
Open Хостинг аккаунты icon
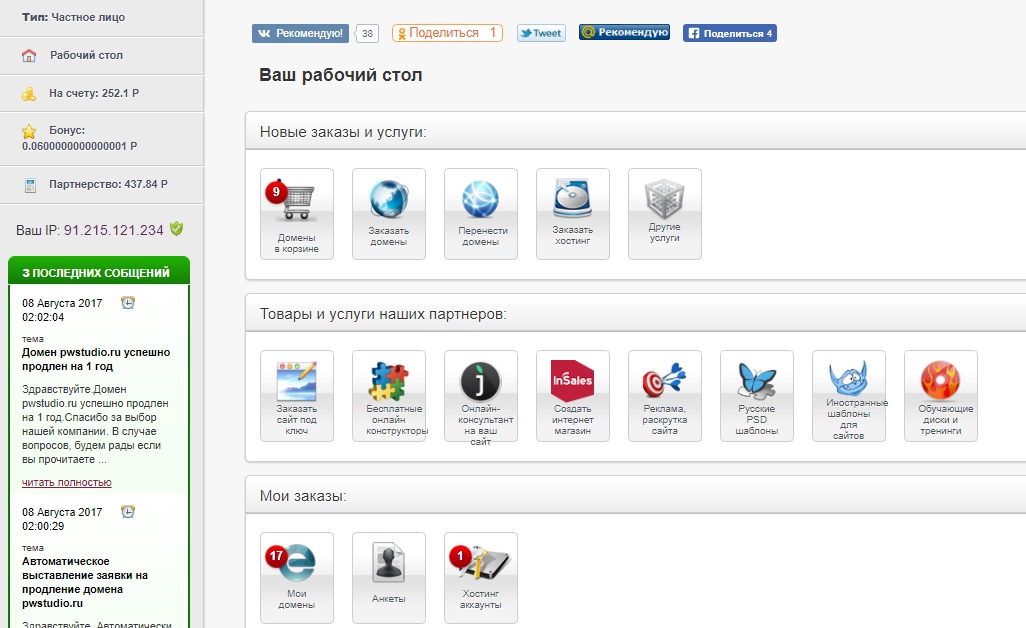(480, 577)
